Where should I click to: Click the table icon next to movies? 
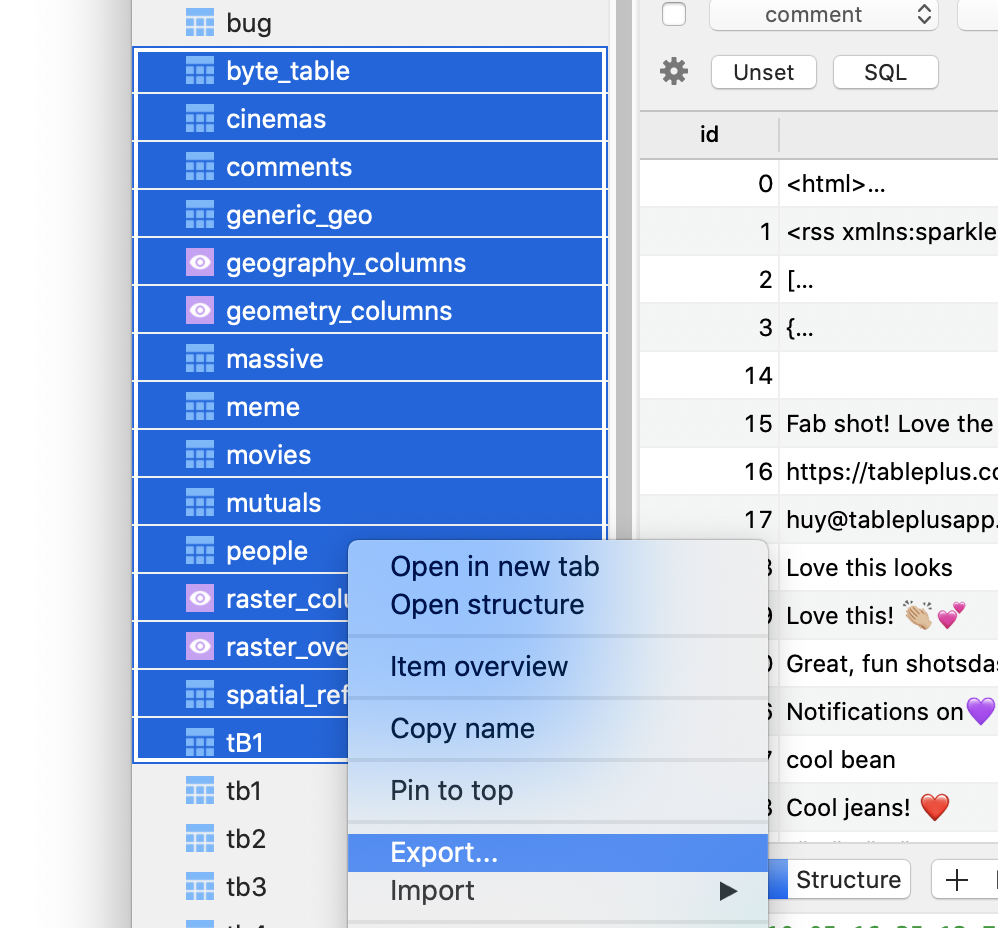point(199,453)
